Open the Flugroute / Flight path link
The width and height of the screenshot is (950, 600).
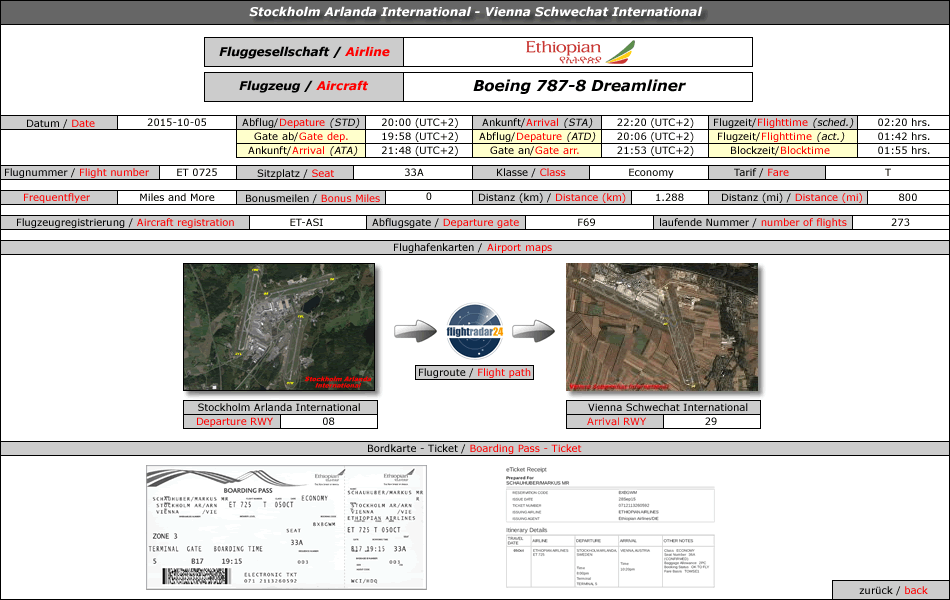click(474, 372)
